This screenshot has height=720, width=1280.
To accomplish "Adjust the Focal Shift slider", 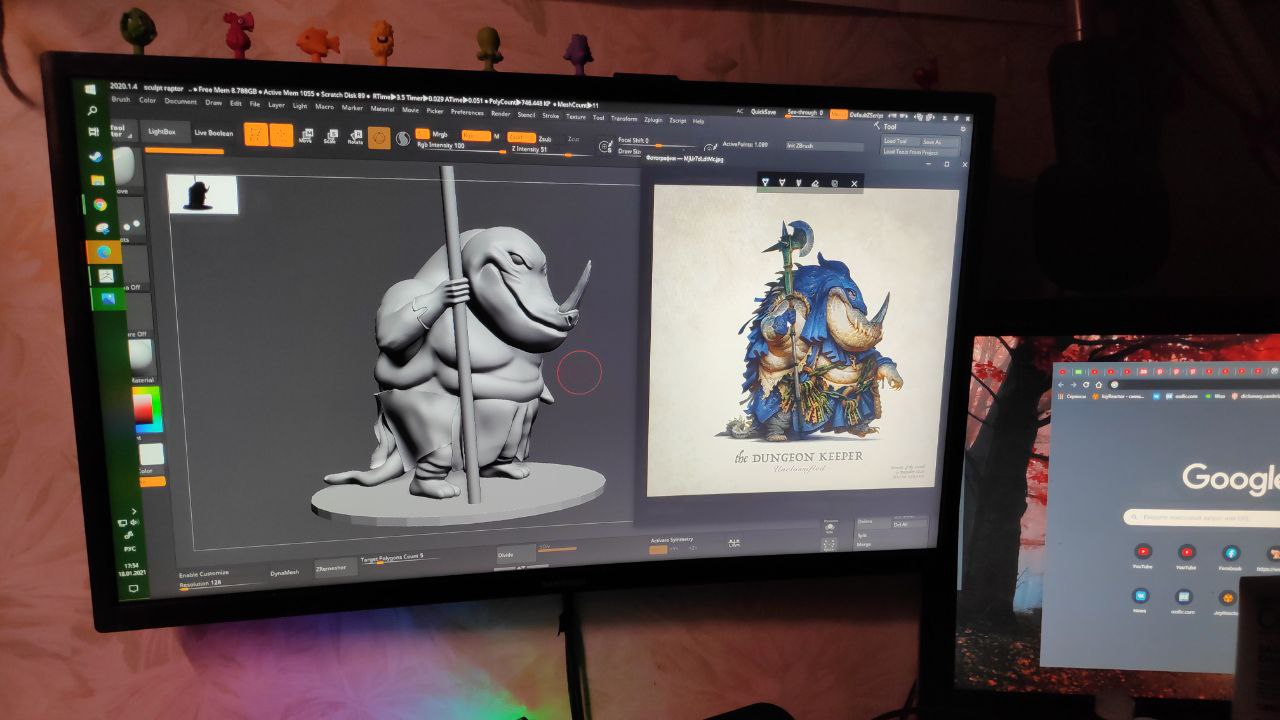I will tap(656, 143).
